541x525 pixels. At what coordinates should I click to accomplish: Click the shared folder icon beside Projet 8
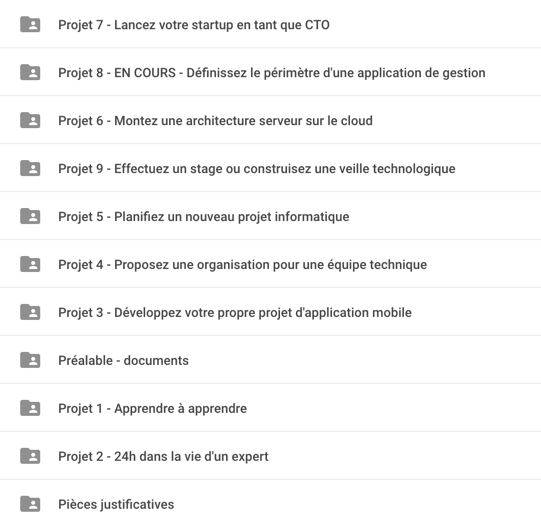[30, 72]
